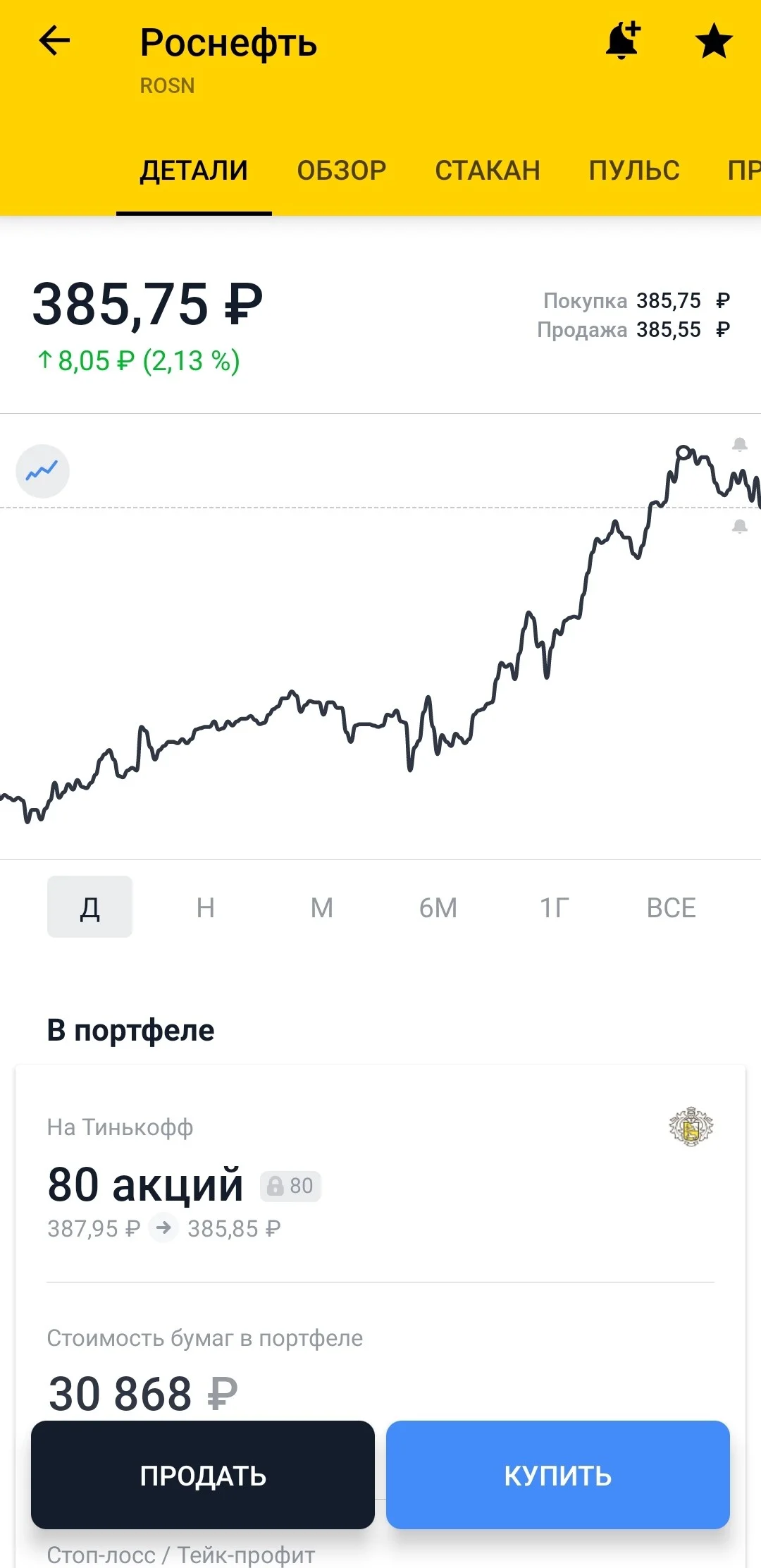Tap upper bell alert marker on chart
This screenshot has width=761, height=1568.
pyautogui.click(x=739, y=444)
